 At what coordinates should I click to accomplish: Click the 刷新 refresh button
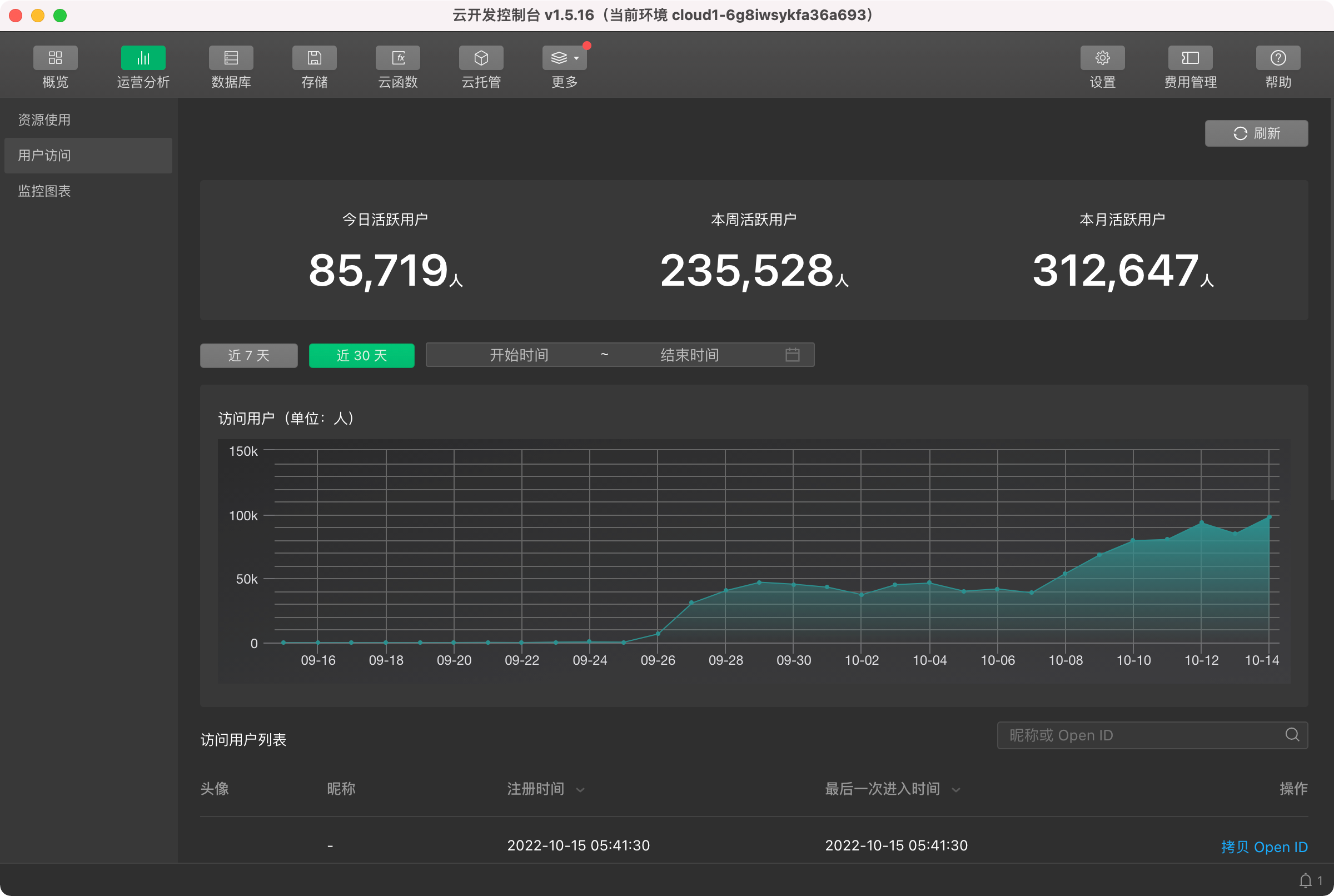coord(1256,133)
